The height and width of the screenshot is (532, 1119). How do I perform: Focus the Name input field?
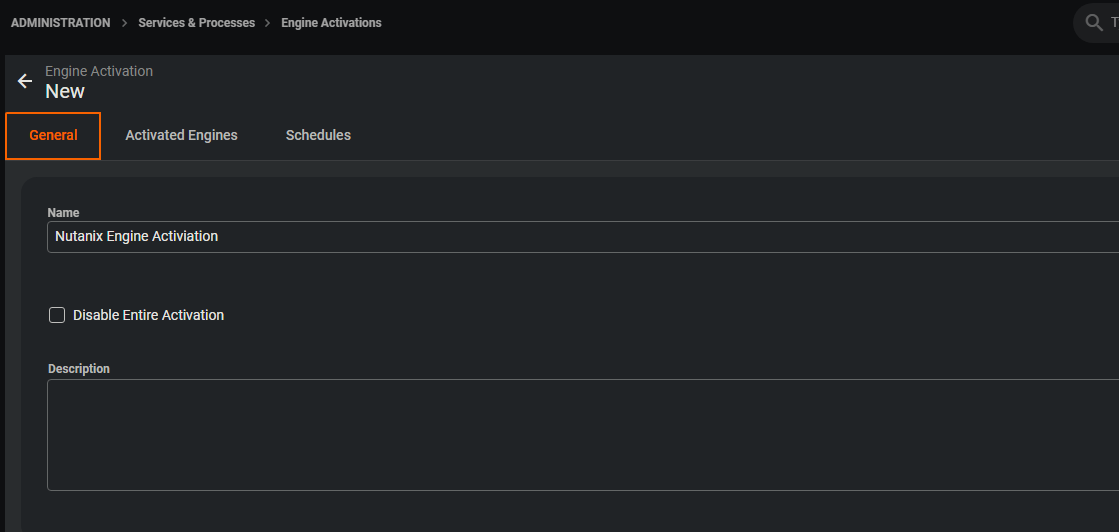tap(580, 237)
